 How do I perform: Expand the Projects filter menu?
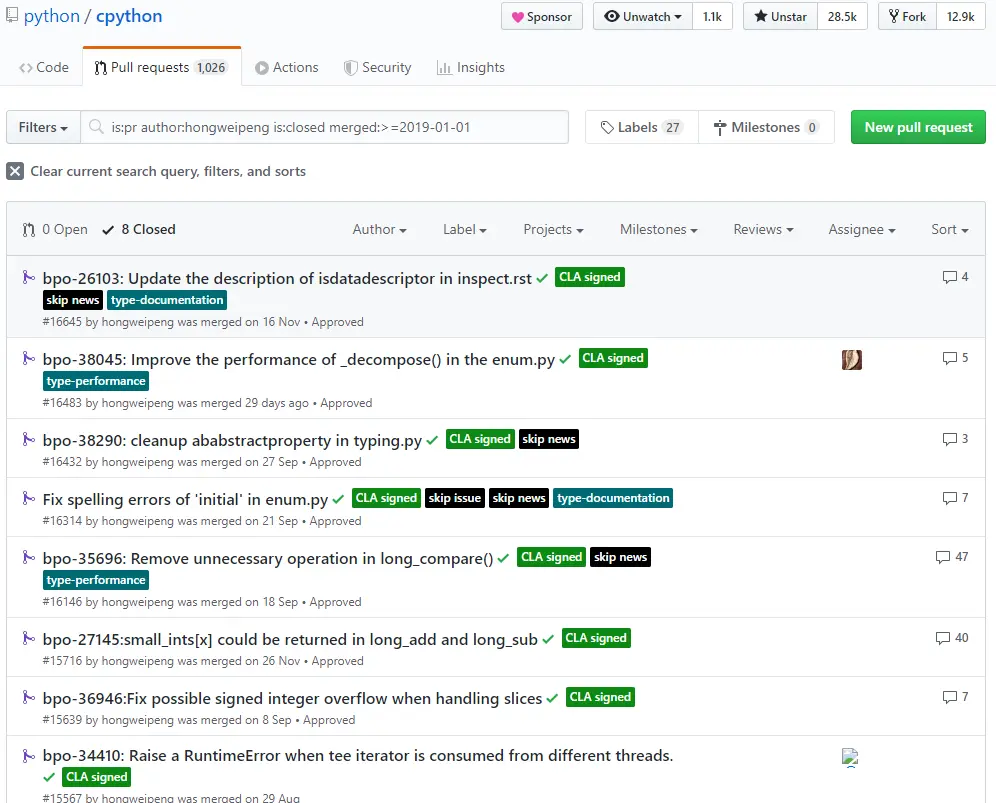[553, 229]
